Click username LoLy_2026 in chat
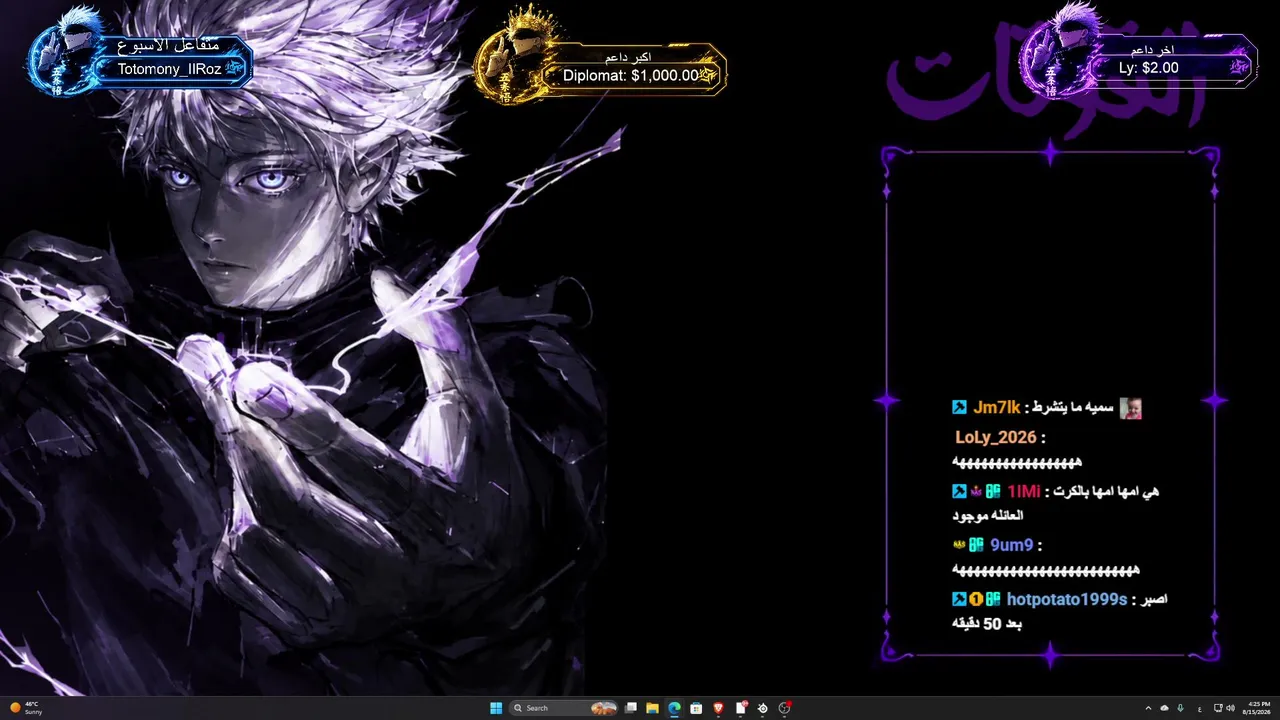This screenshot has width=1280, height=720. pos(996,438)
